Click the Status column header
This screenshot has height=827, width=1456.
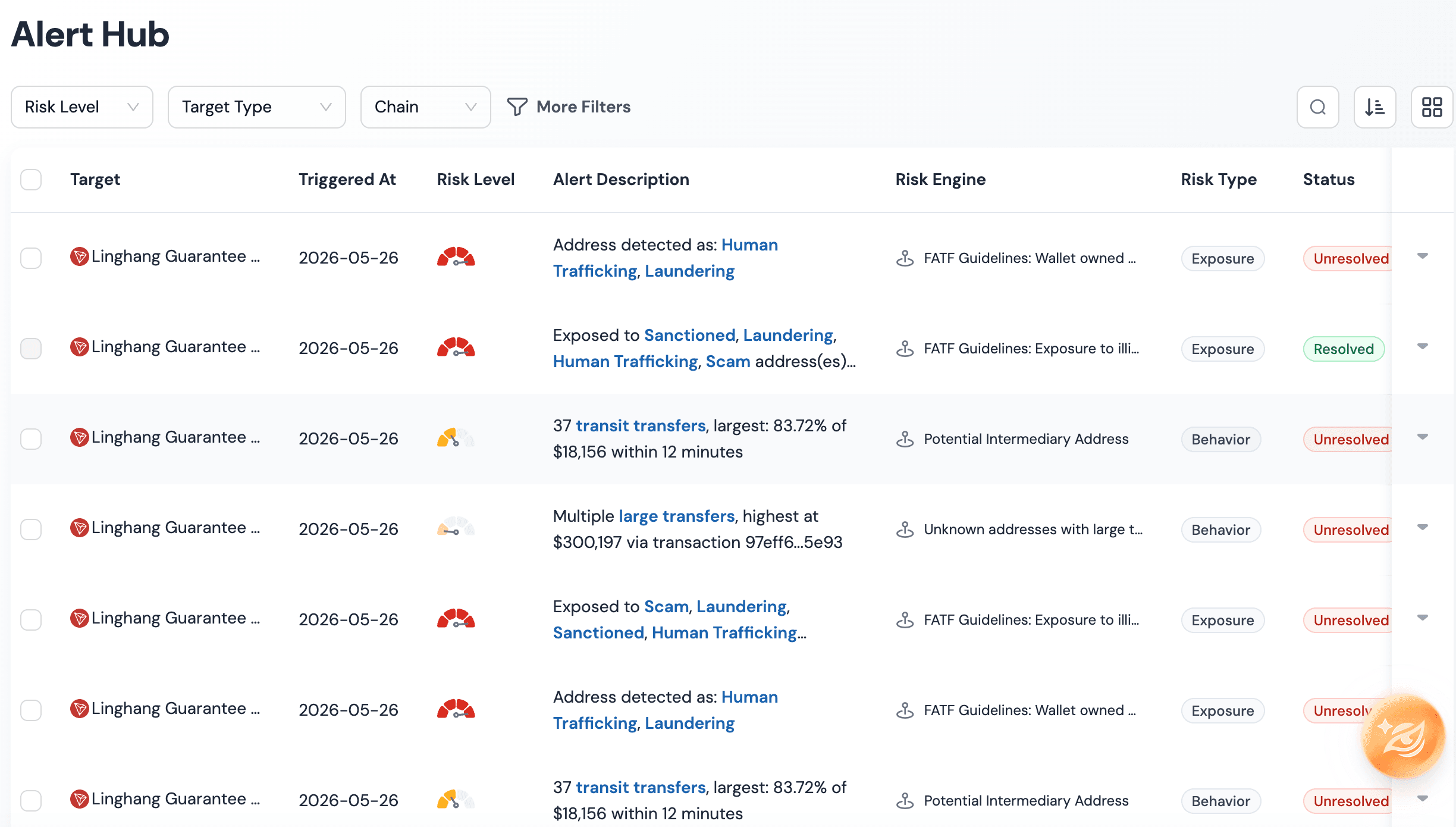click(x=1329, y=180)
